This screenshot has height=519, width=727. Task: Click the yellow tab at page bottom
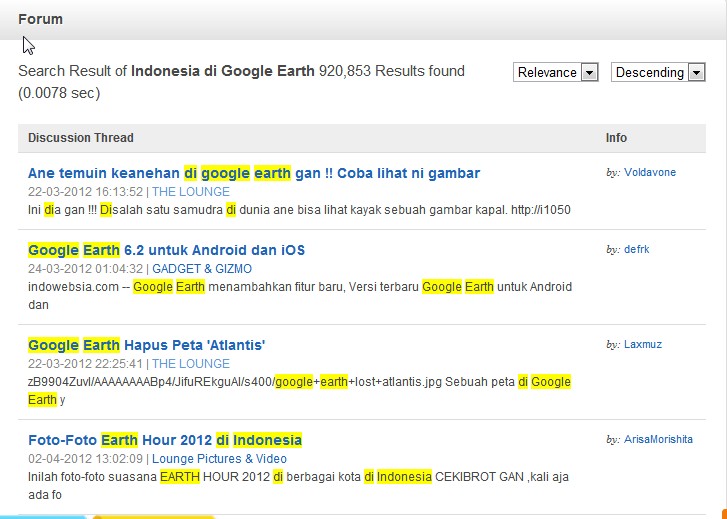coord(153,516)
